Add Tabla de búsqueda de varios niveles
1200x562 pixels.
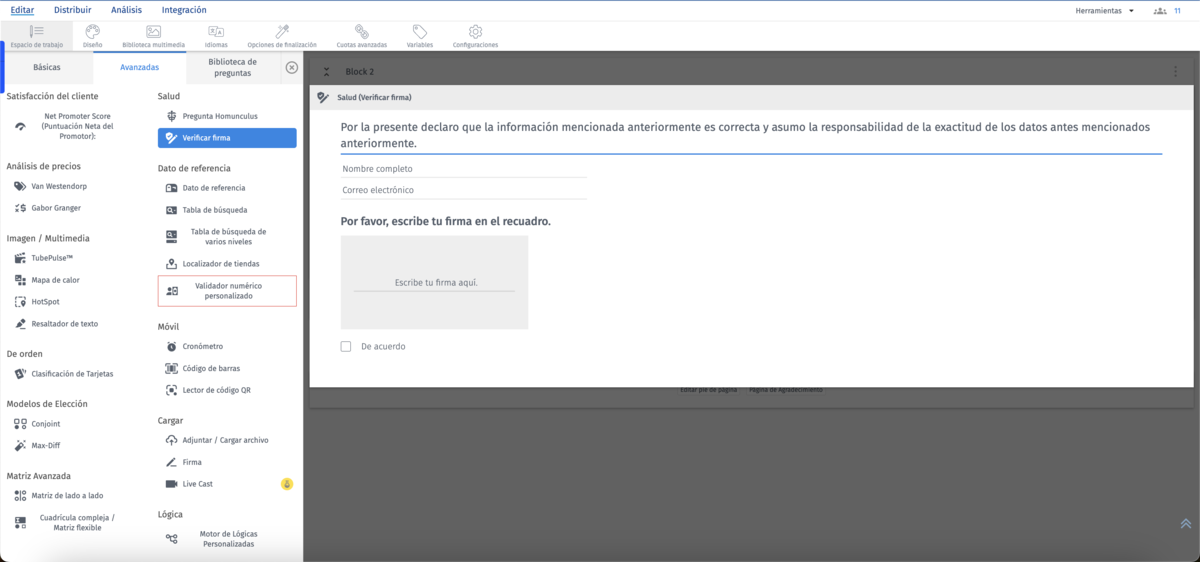tap(228, 236)
